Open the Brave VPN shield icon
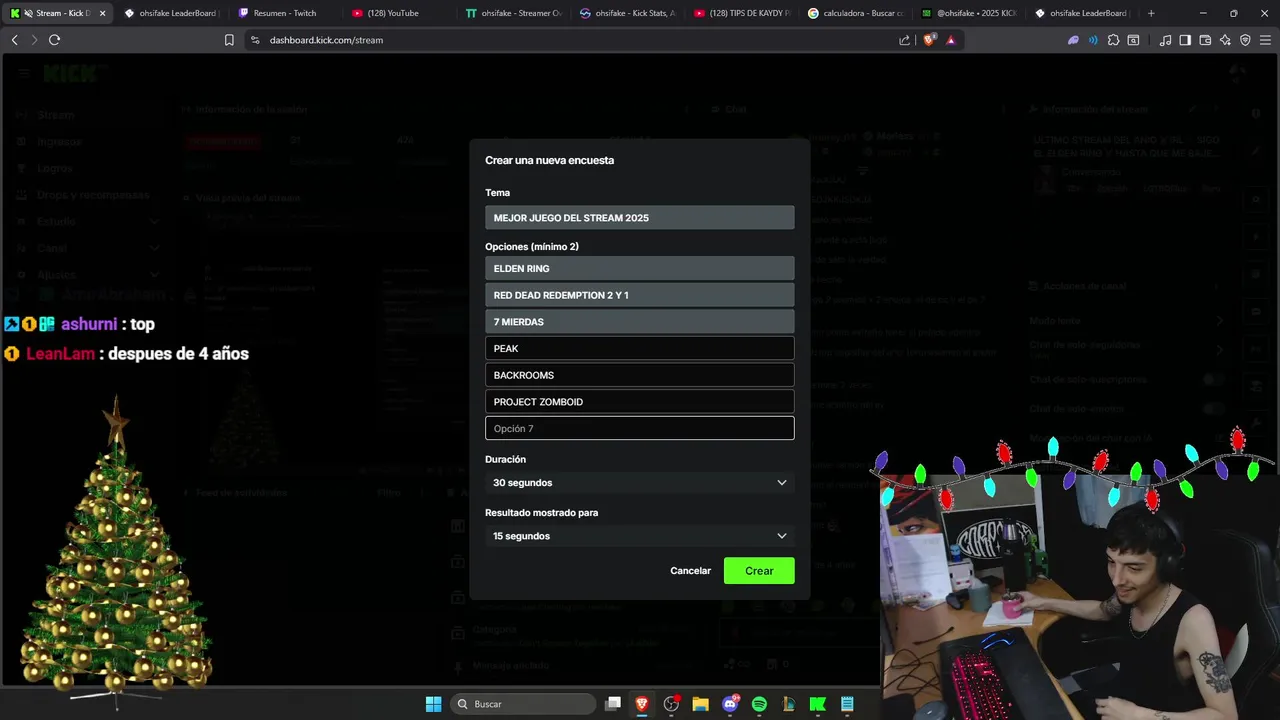 1245,40
